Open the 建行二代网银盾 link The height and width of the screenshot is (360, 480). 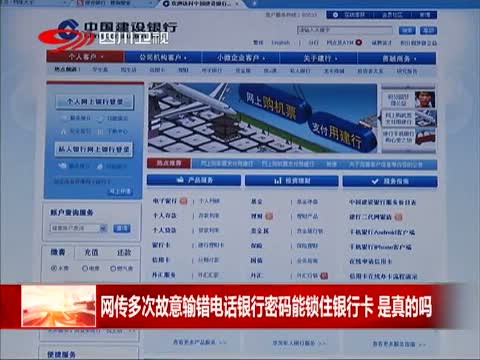[370, 217]
